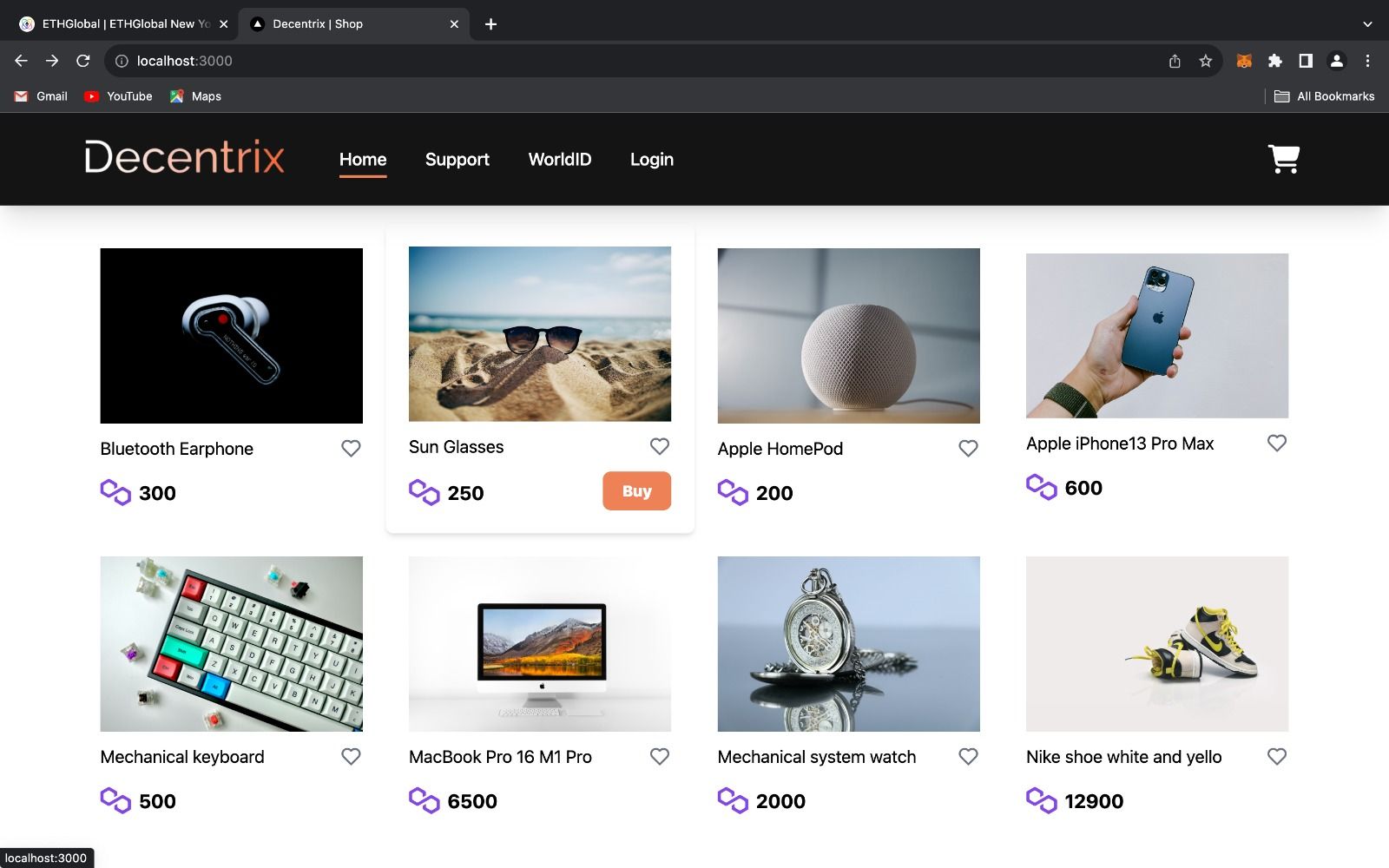Toggle heart on Sun Glasses
The image size is (1389, 868).
[x=660, y=446]
